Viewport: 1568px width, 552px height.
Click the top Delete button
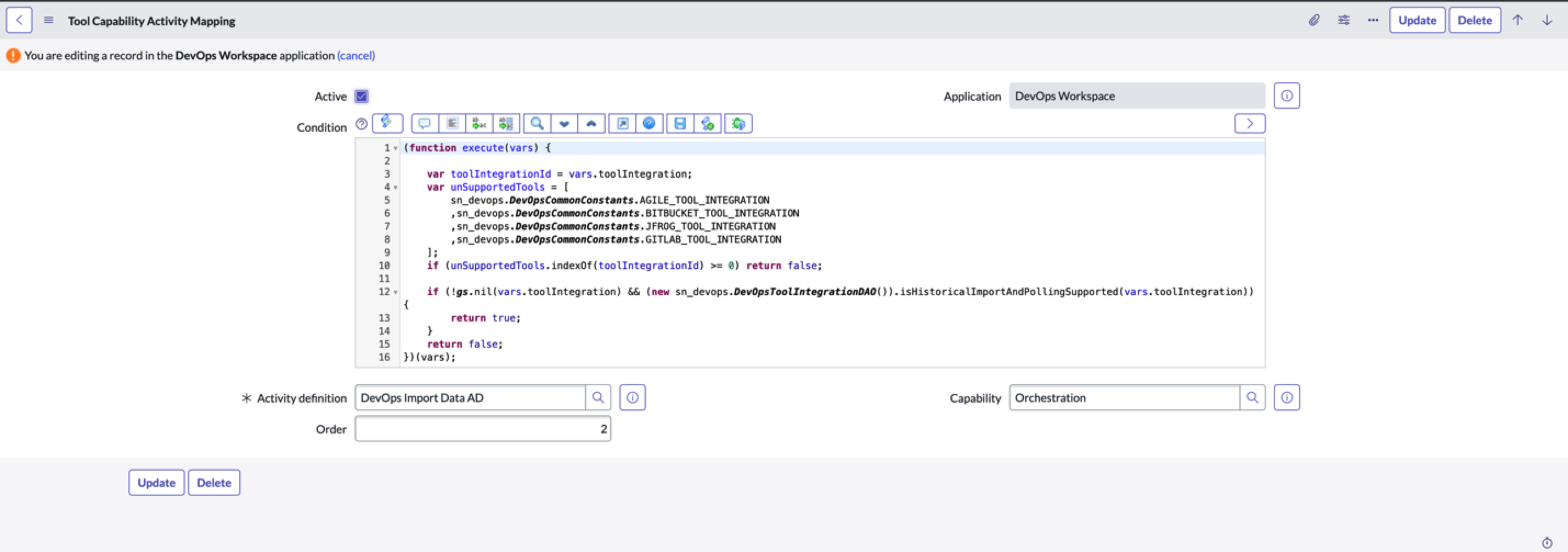pos(1474,20)
